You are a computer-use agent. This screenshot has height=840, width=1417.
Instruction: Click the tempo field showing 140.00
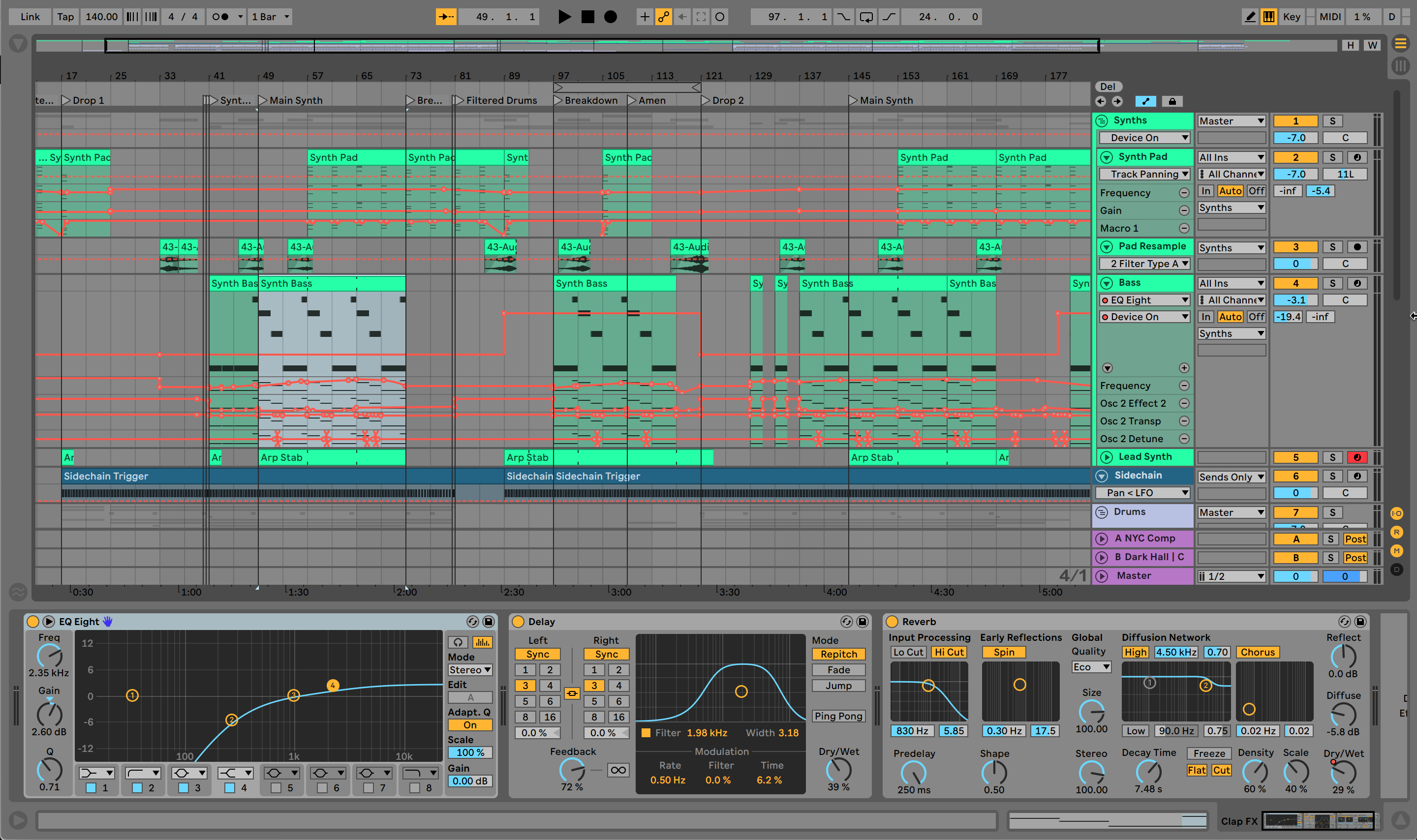pos(101,17)
